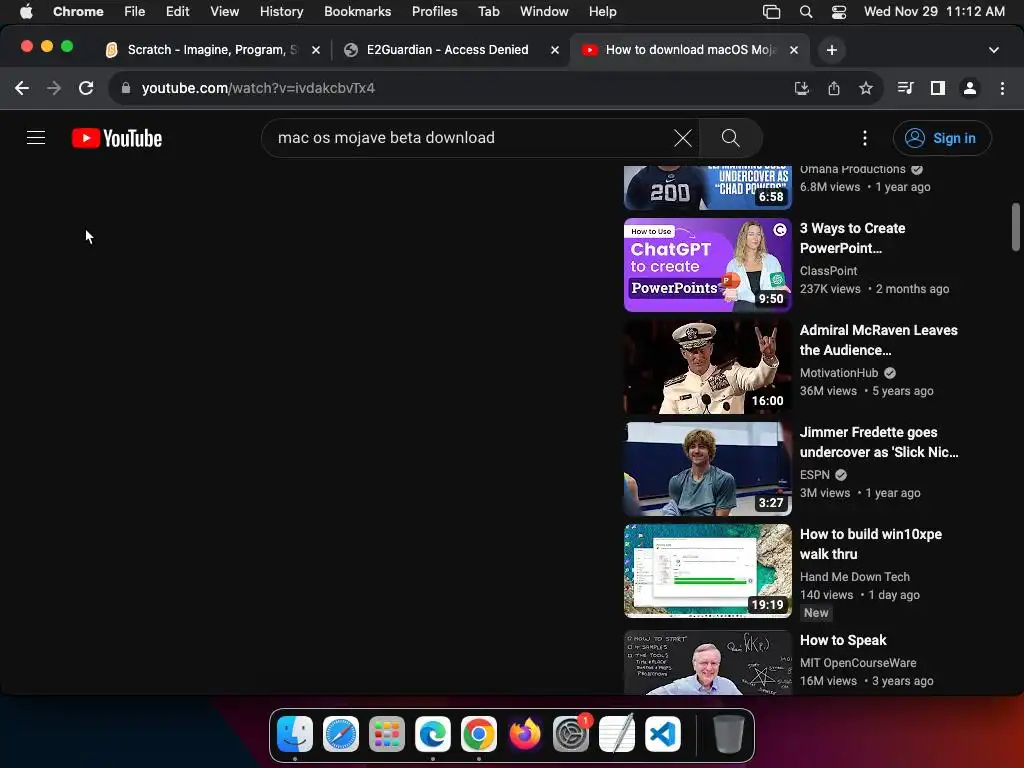Switch to Scratch - Imagine, Program tab
The width and height of the screenshot is (1024, 768).
[x=212, y=50]
